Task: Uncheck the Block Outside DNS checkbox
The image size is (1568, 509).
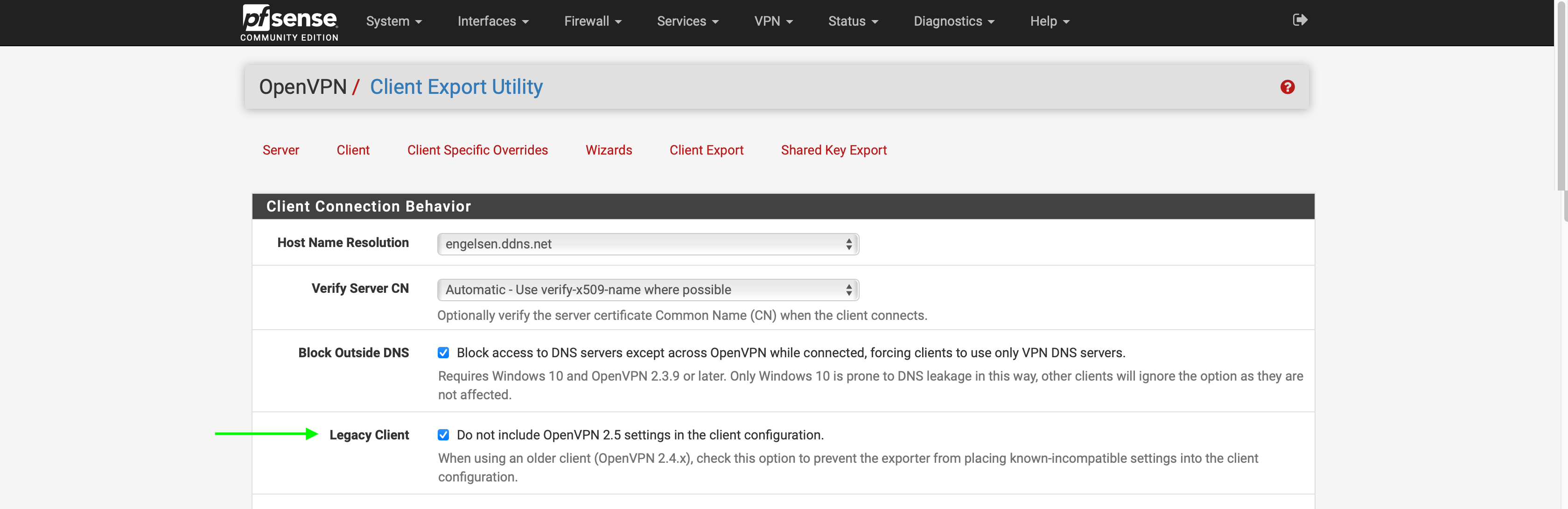Action: coord(443,353)
